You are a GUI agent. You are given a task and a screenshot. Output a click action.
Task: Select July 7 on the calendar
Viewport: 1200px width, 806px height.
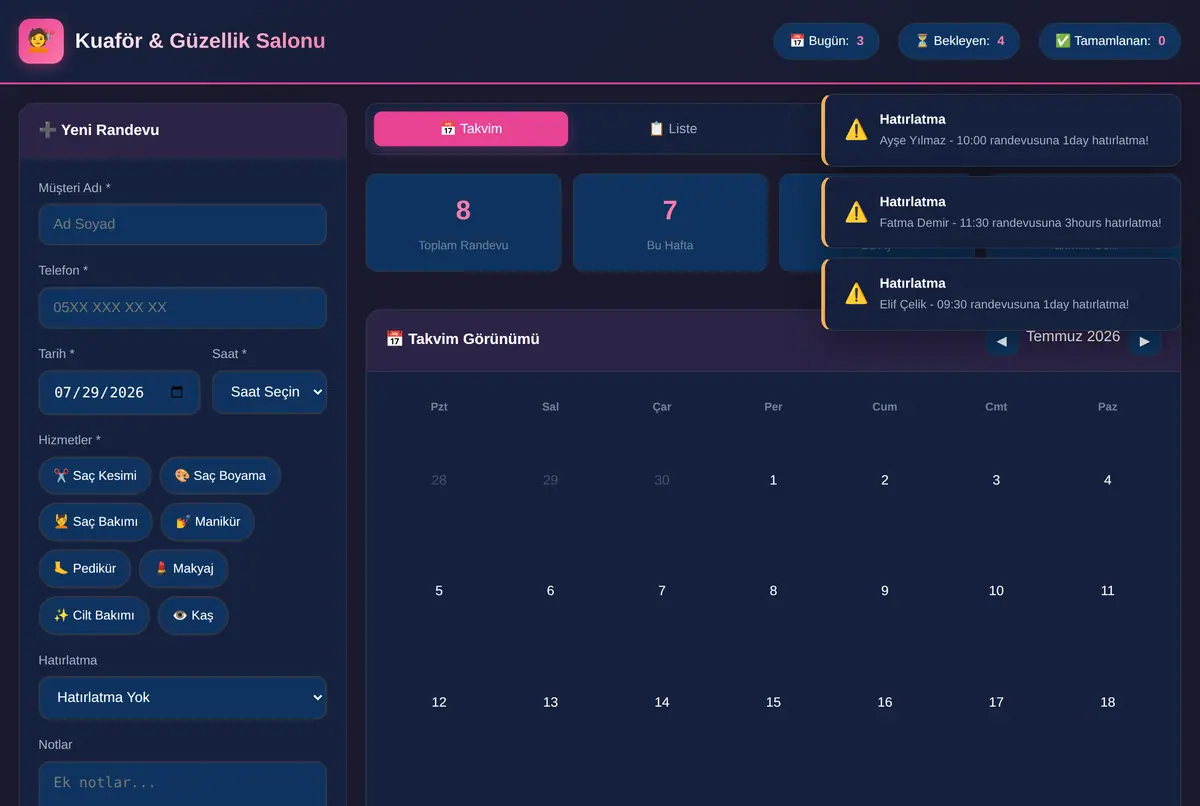tap(662, 591)
